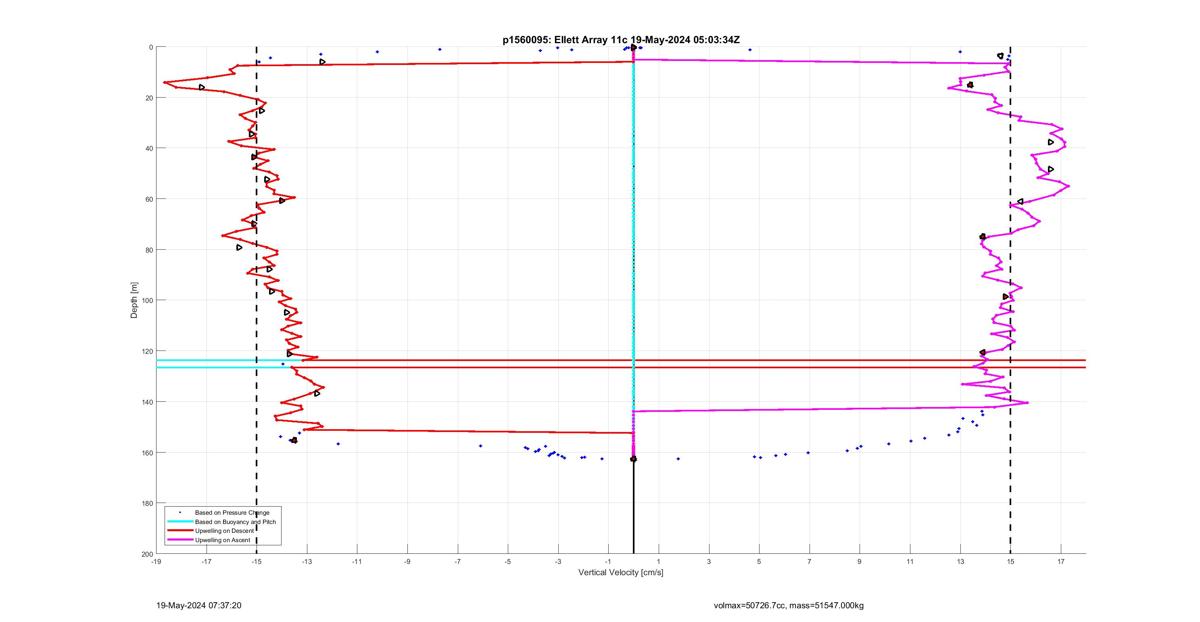Click the depth axis tick label 200

pyautogui.click(x=145, y=554)
